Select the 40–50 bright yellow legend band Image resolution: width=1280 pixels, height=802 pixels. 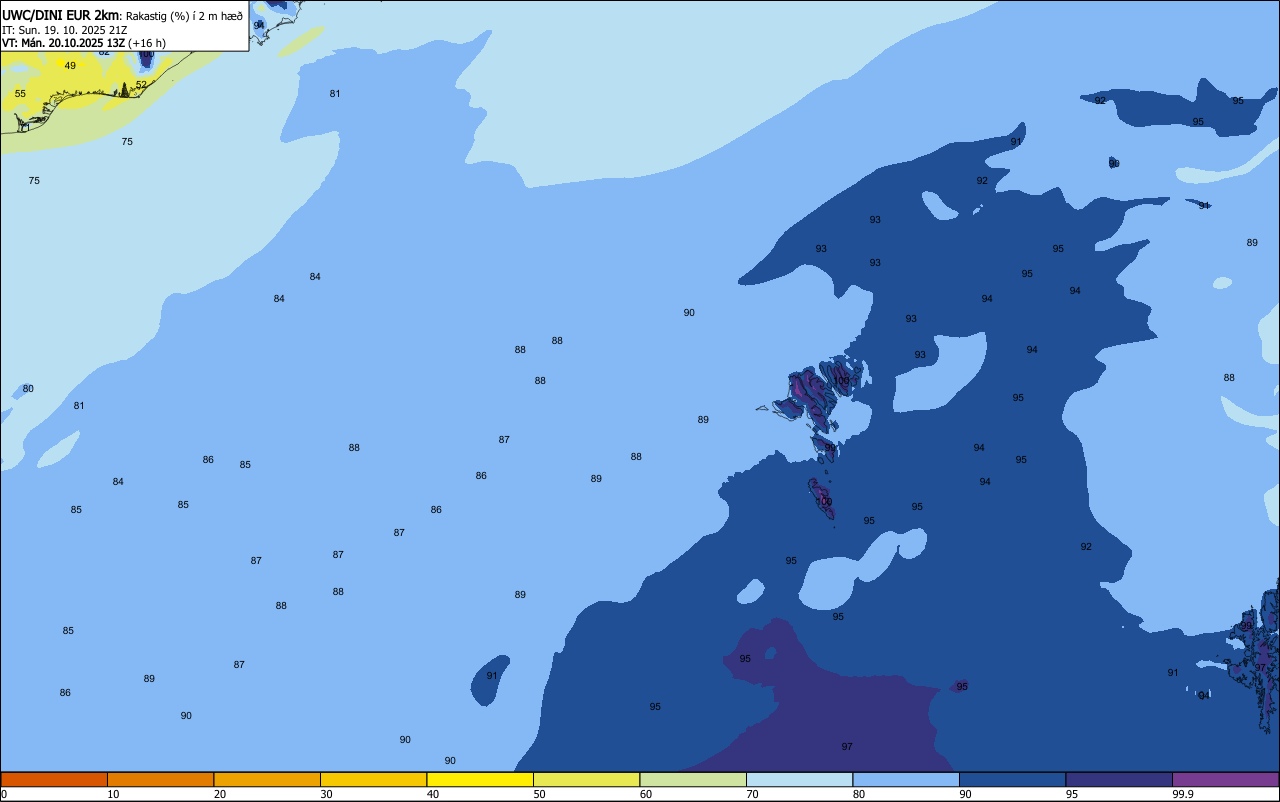[480, 779]
